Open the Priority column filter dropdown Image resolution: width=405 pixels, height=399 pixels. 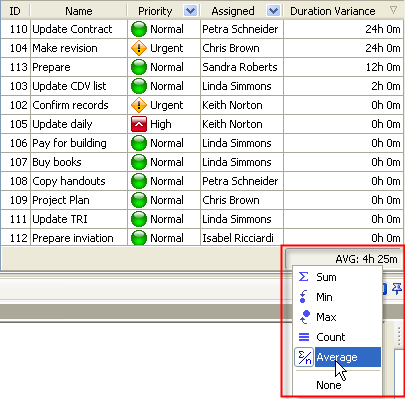190,11
